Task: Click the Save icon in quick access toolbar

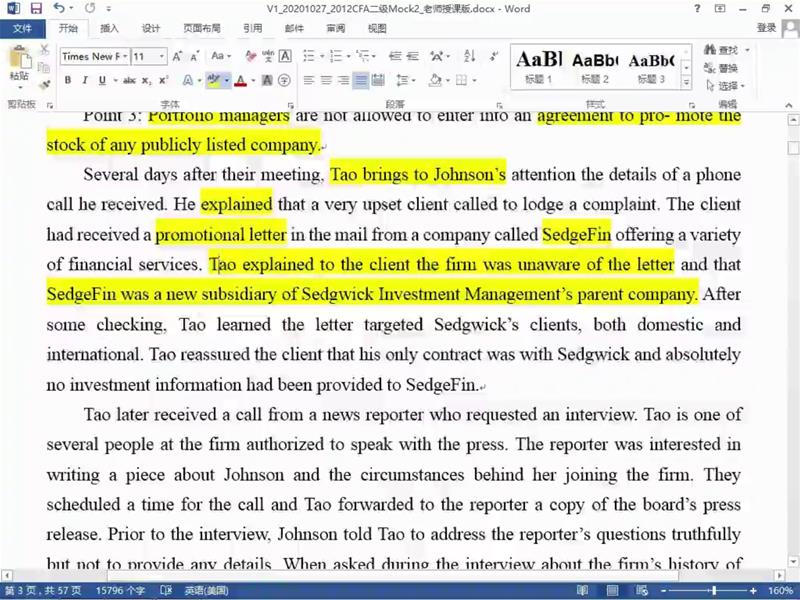Action: (36, 8)
